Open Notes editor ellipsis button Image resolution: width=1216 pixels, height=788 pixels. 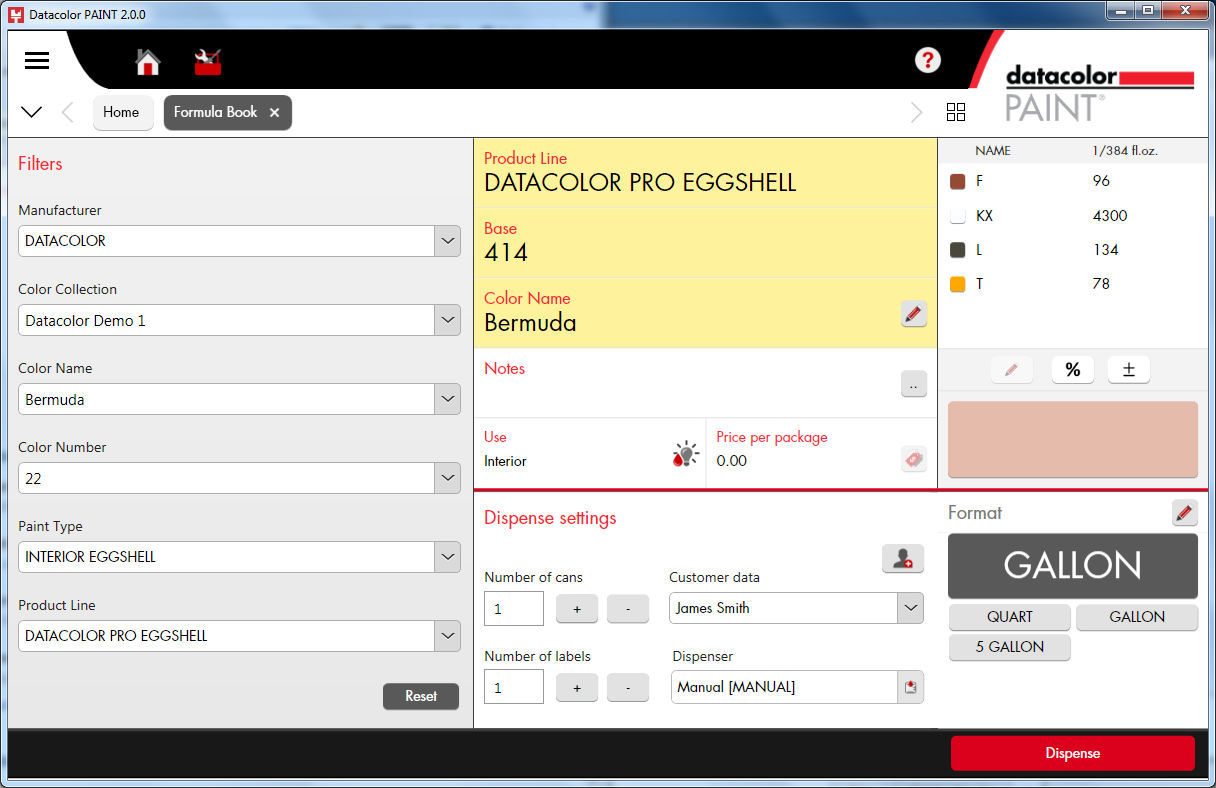coord(914,384)
